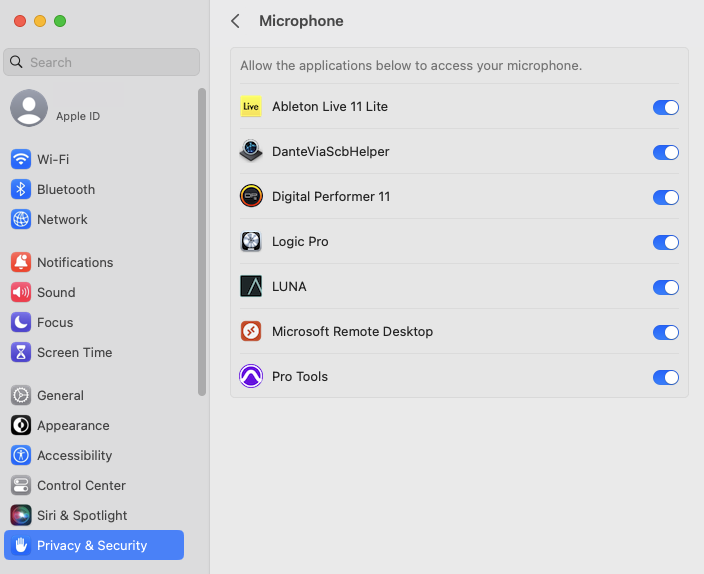
Task: Click in the Search field
Action: (101, 62)
